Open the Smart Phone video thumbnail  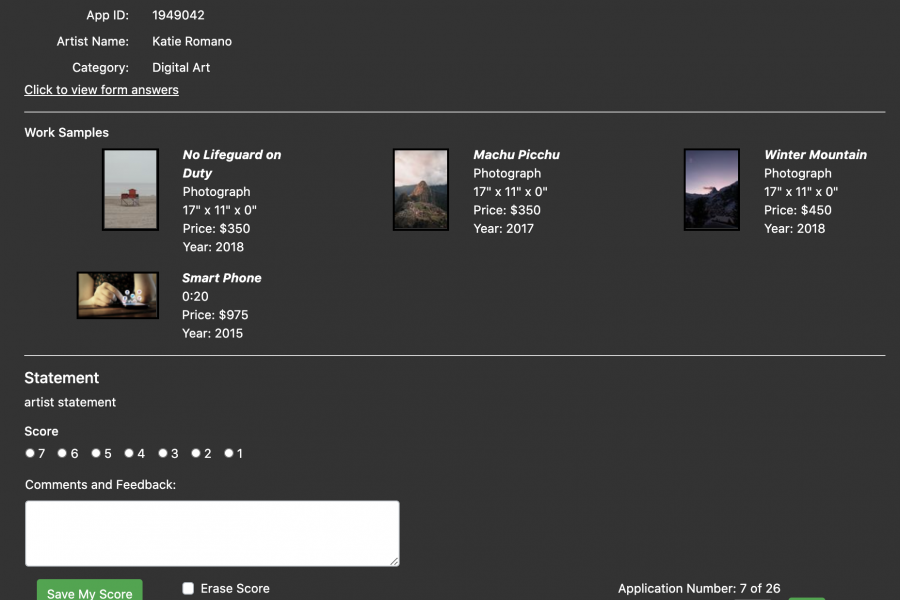(x=118, y=295)
